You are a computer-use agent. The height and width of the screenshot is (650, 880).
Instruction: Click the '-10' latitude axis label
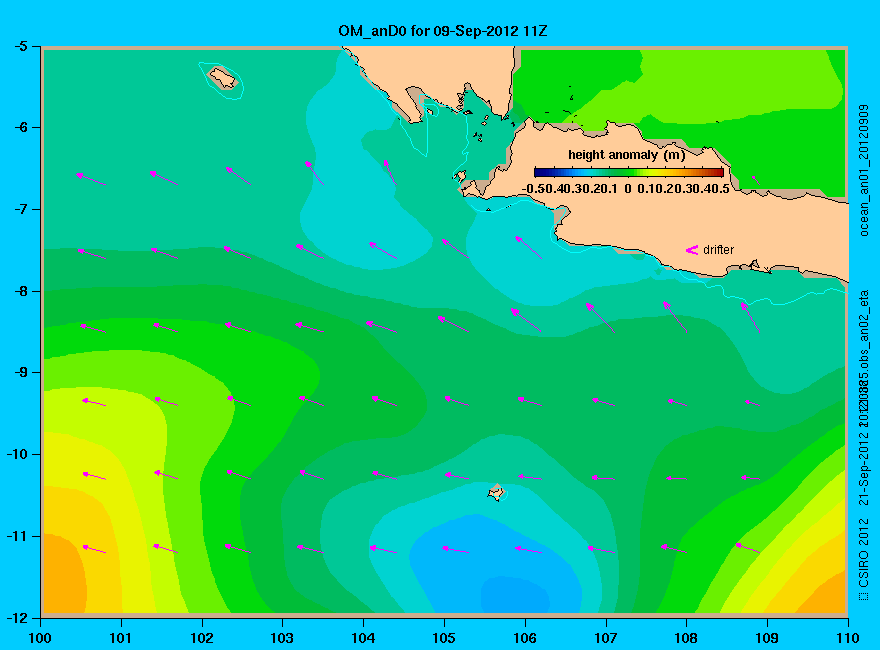coord(17,454)
